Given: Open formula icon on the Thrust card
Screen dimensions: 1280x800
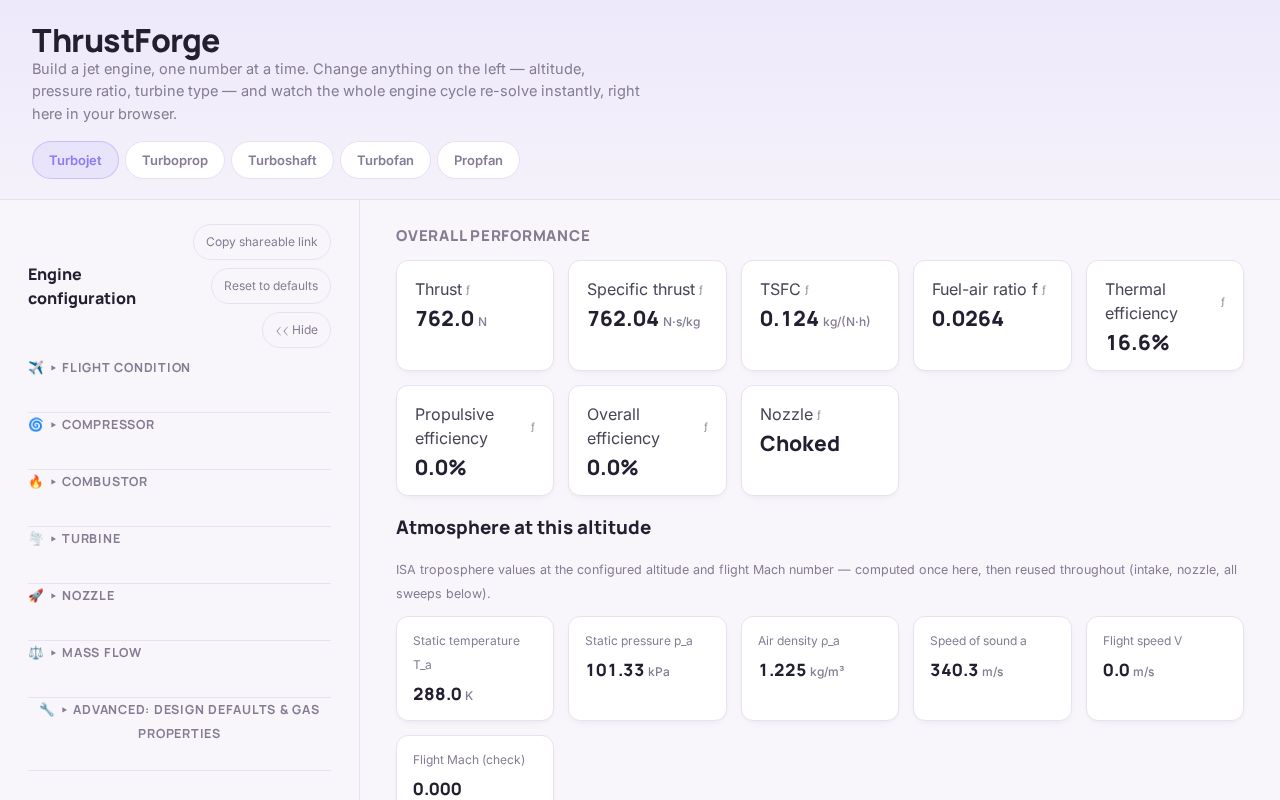Looking at the screenshot, I should [468, 290].
